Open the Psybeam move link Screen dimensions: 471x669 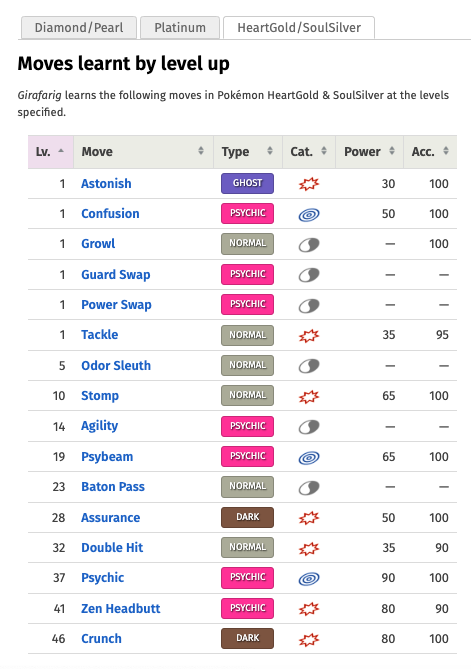pyautogui.click(x=107, y=457)
